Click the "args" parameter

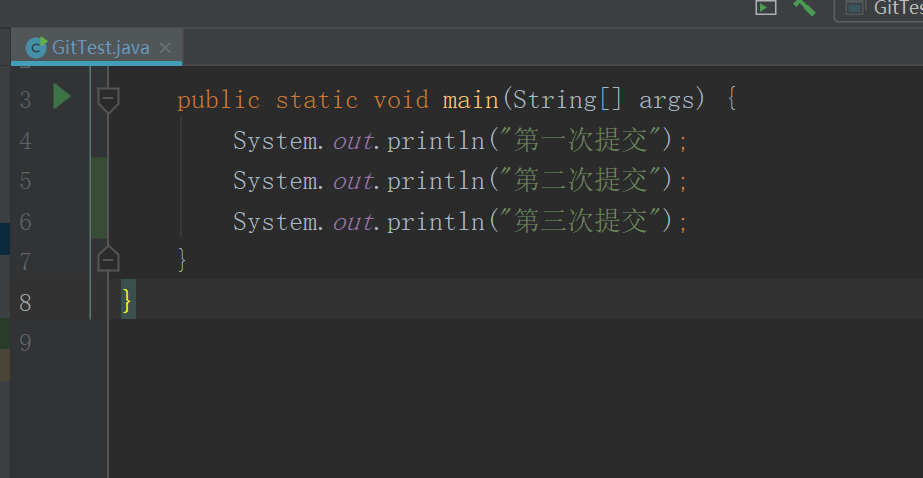click(667, 101)
